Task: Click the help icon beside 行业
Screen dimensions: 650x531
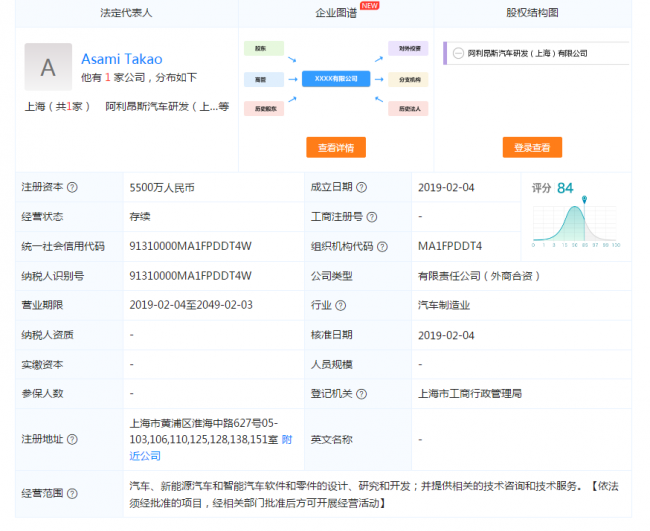Action: click(x=340, y=306)
